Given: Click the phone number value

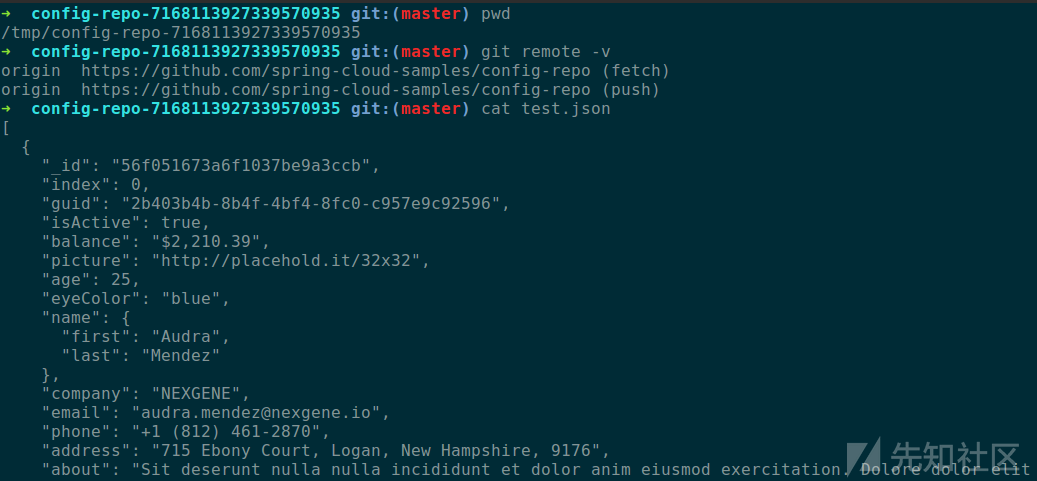Looking at the screenshot, I should click(x=230, y=431).
